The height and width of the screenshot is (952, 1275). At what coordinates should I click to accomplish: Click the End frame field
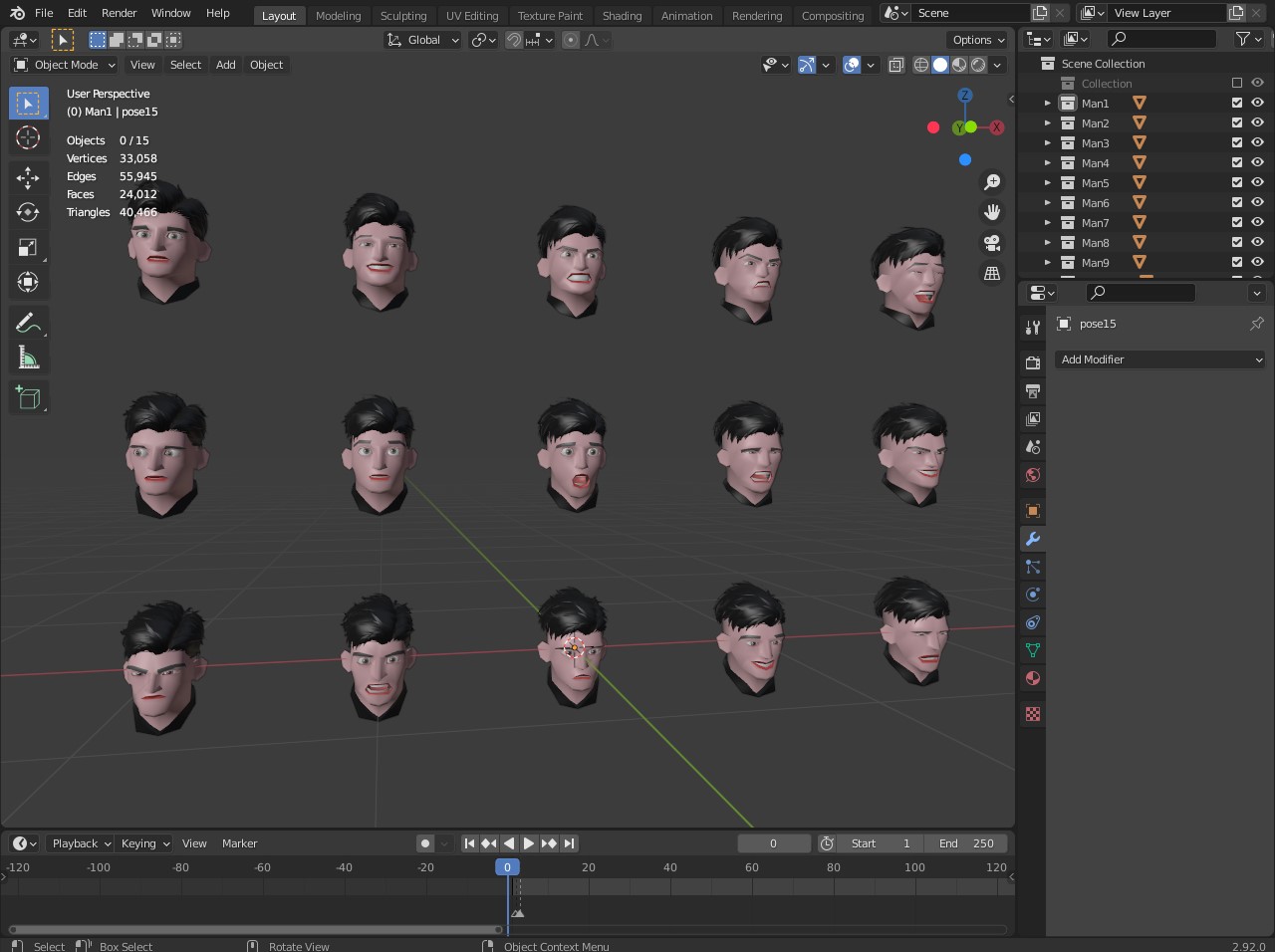pyautogui.click(x=966, y=843)
